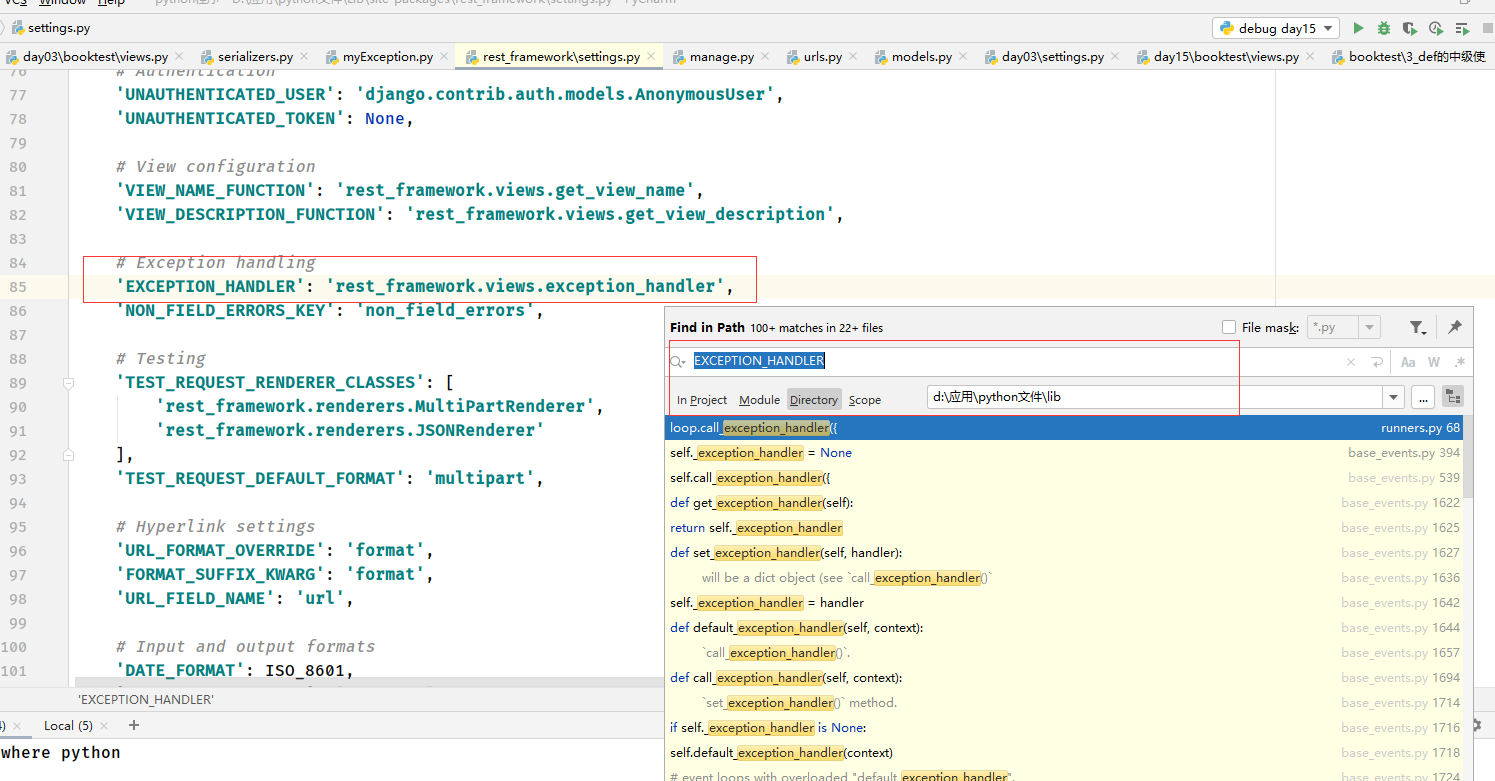Image resolution: width=1495 pixels, height=781 pixels.
Task: Toggle Regex (.*) matching in Find
Action: tap(1459, 362)
